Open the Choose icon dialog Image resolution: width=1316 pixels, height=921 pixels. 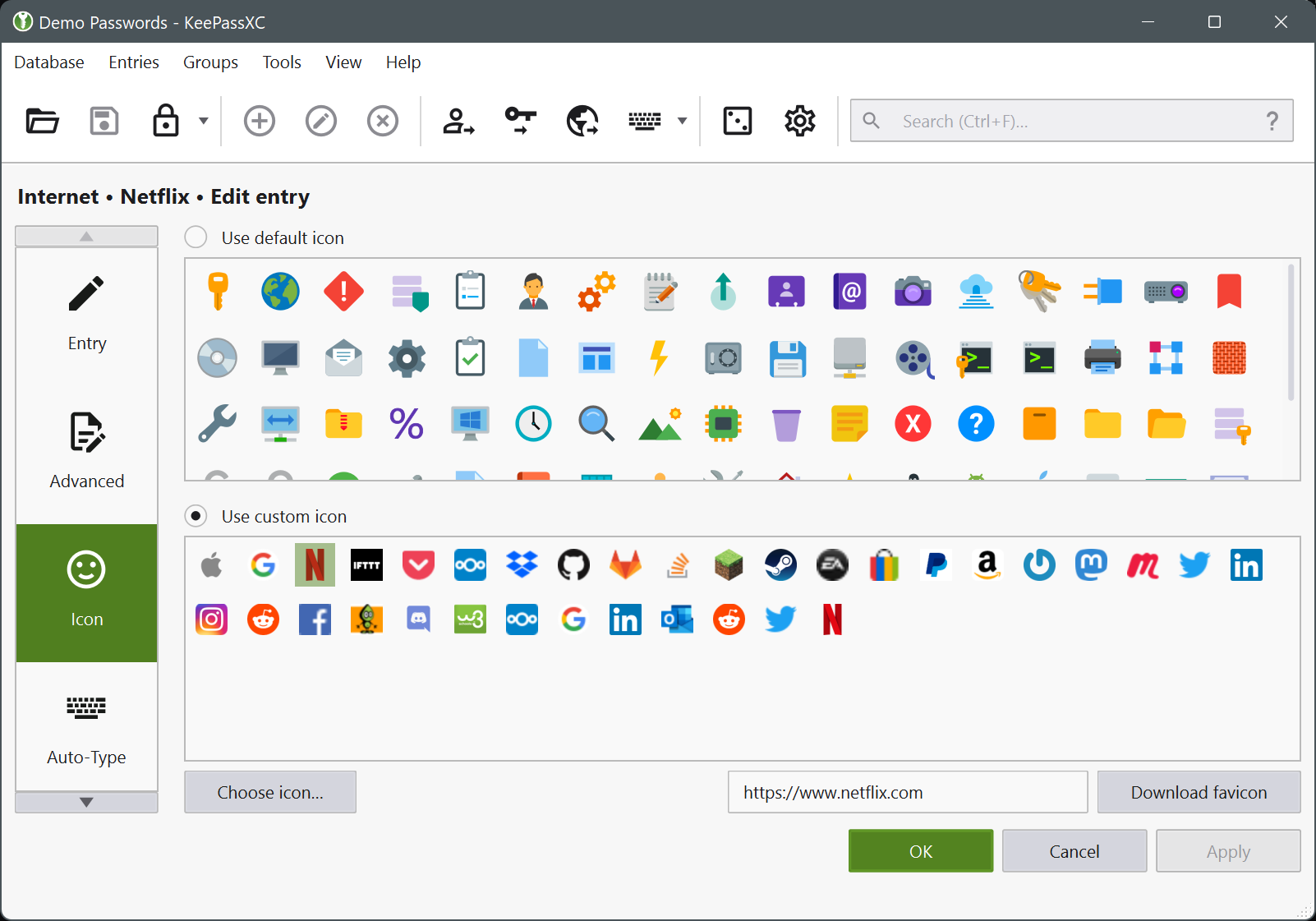point(269,792)
